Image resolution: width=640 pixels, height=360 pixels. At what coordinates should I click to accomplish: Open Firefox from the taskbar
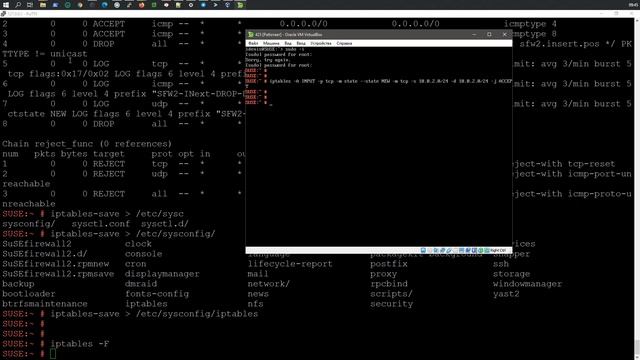click(x=142, y=5)
